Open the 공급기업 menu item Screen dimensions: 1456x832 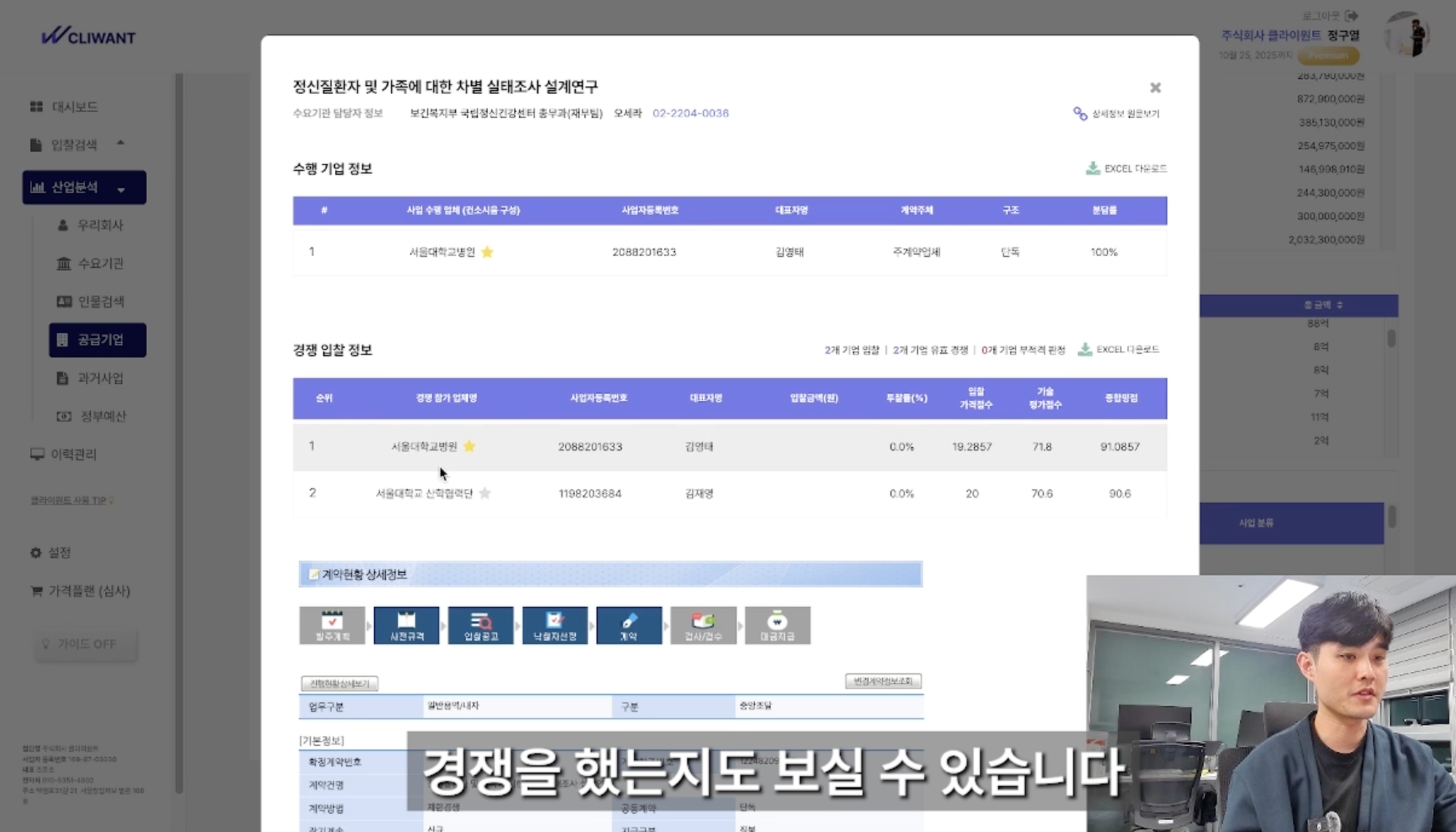pyautogui.click(x=98, y=340)
